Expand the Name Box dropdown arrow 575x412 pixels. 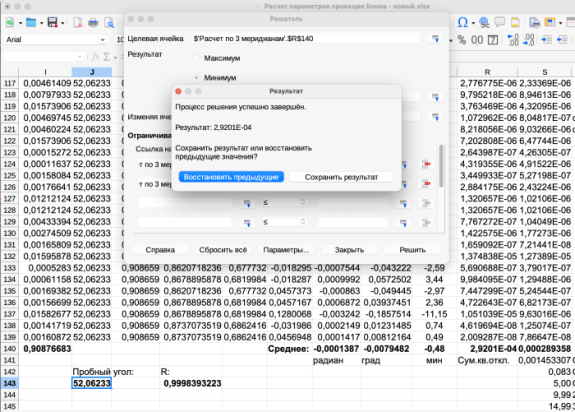tap(79, 57)
